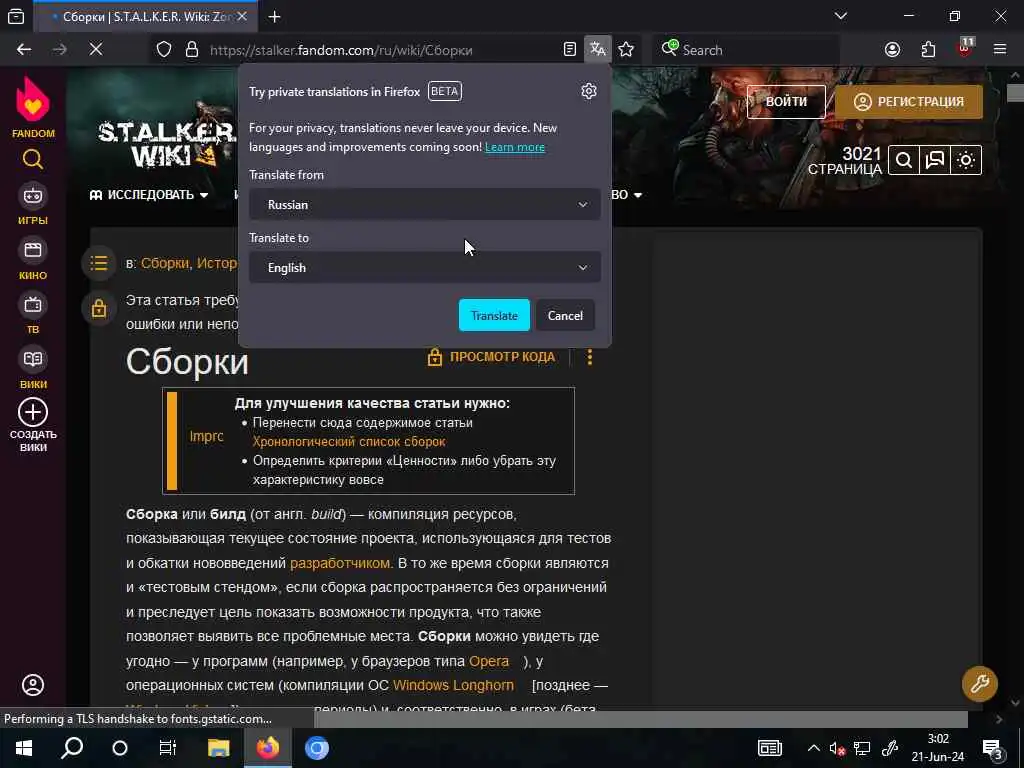
Task: Click ВОЙТИ sign in button
Action: pyautogui.click(x=786, y=101)
